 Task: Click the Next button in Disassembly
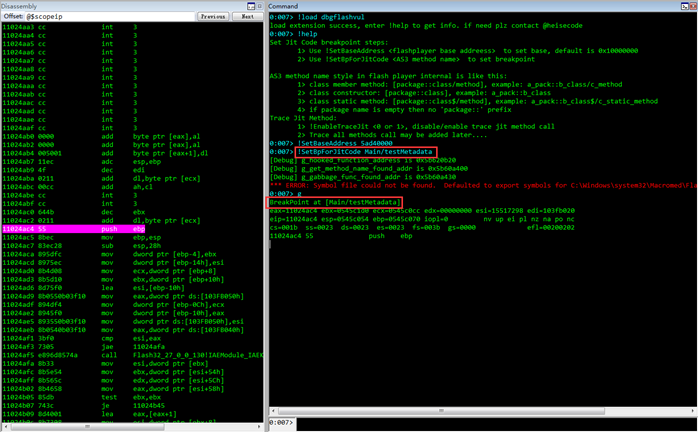(248, 16)
